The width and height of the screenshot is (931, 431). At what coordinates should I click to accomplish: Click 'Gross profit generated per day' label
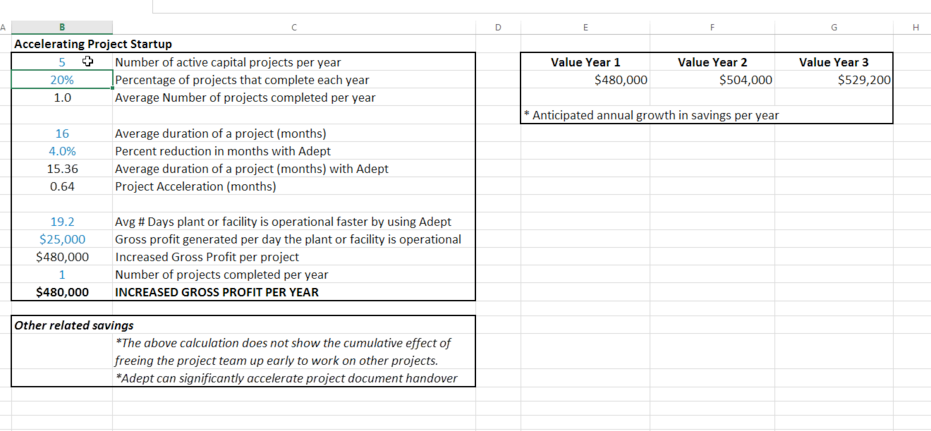tap(288, 239)
